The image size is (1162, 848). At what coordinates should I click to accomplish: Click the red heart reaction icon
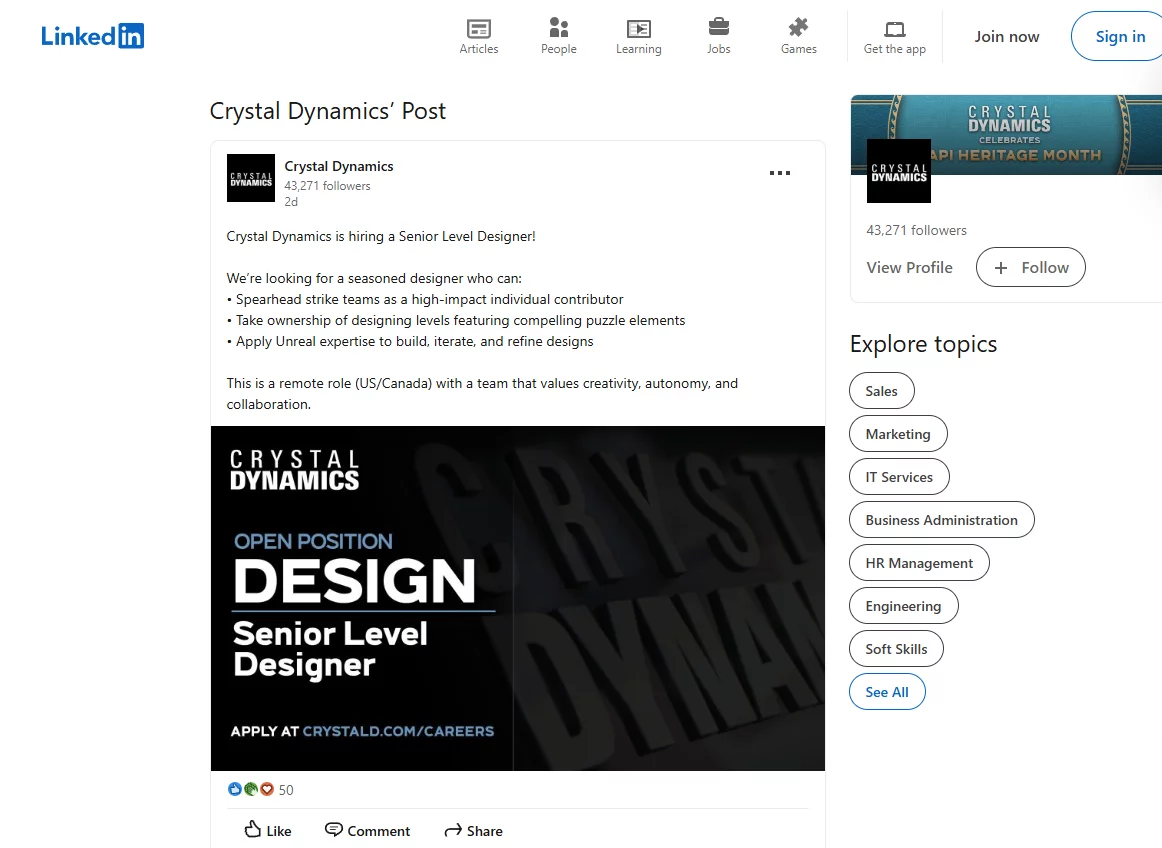coord(267,789)
